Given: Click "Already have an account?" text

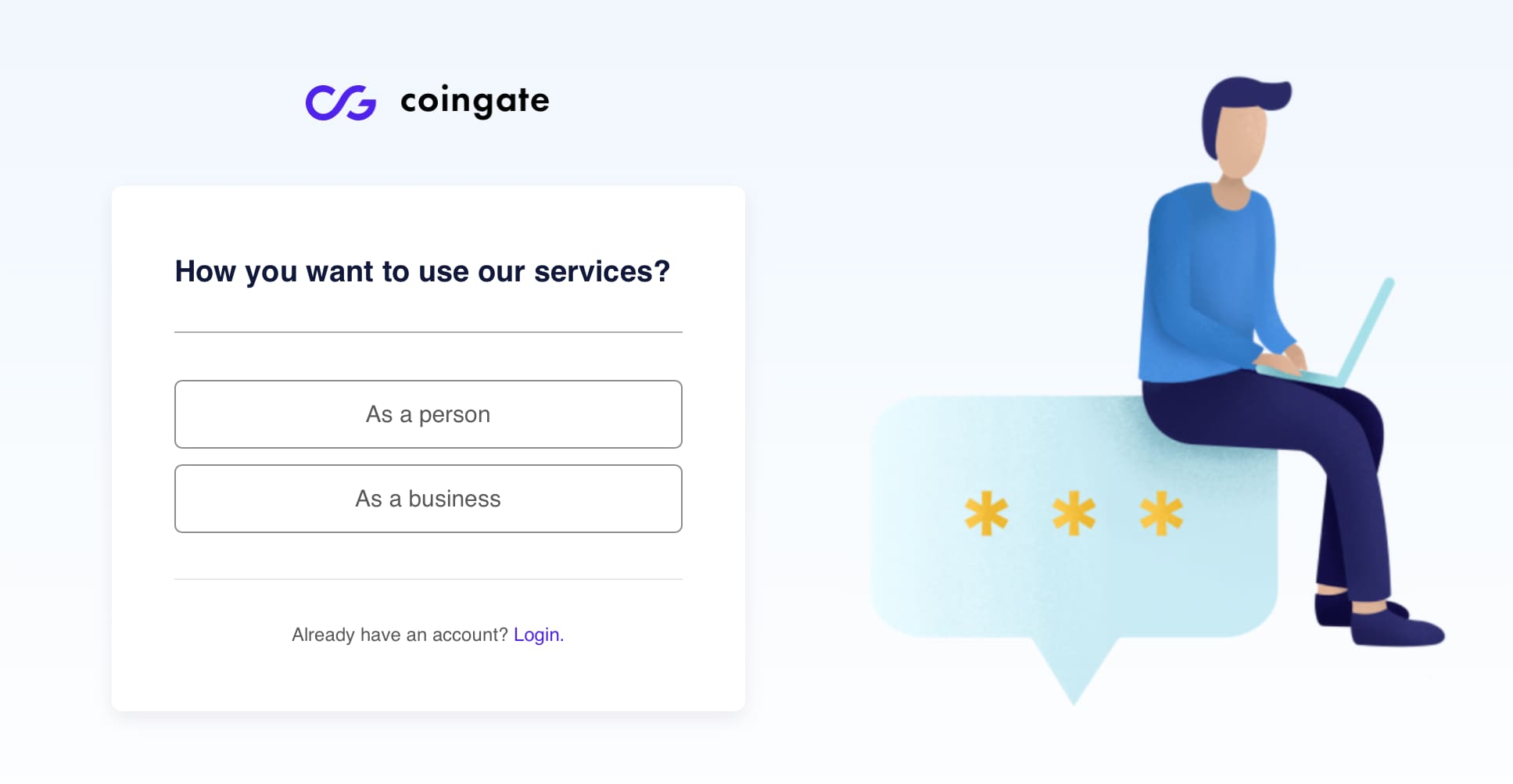Looking at the screenshot, I should 399,635.
